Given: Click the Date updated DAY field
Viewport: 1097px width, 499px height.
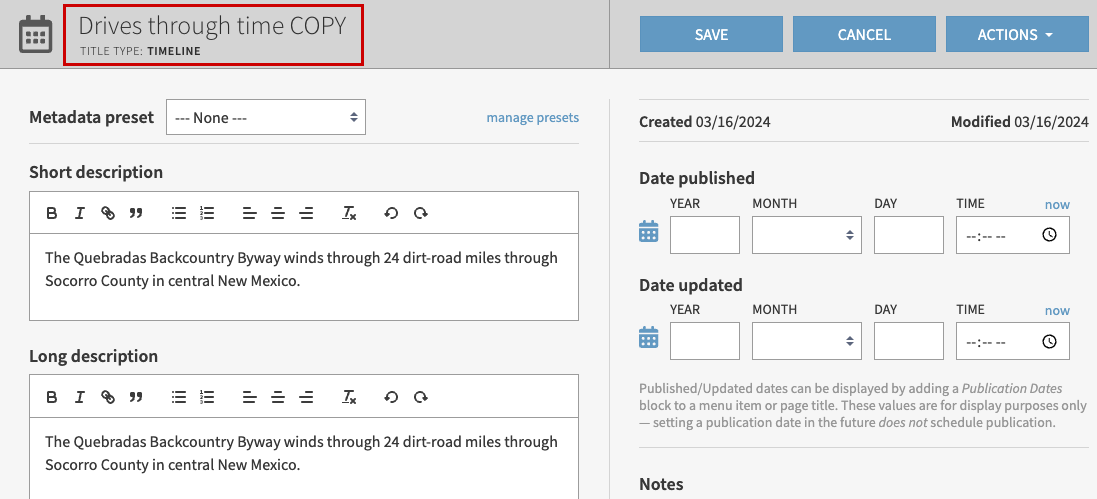Looking at the screenshot, I should (x=909, y=342).
